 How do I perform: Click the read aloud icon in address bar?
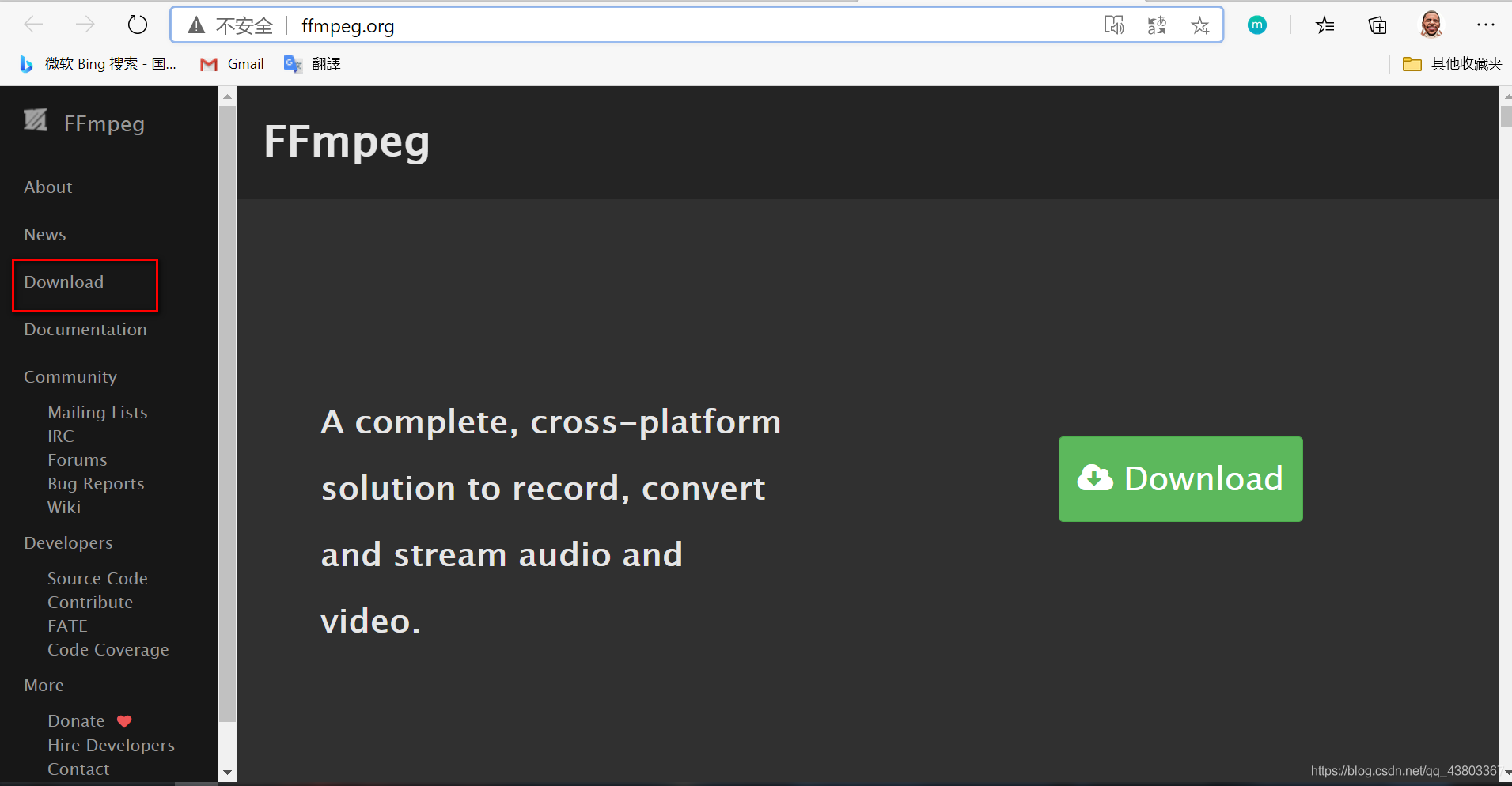1114,25
